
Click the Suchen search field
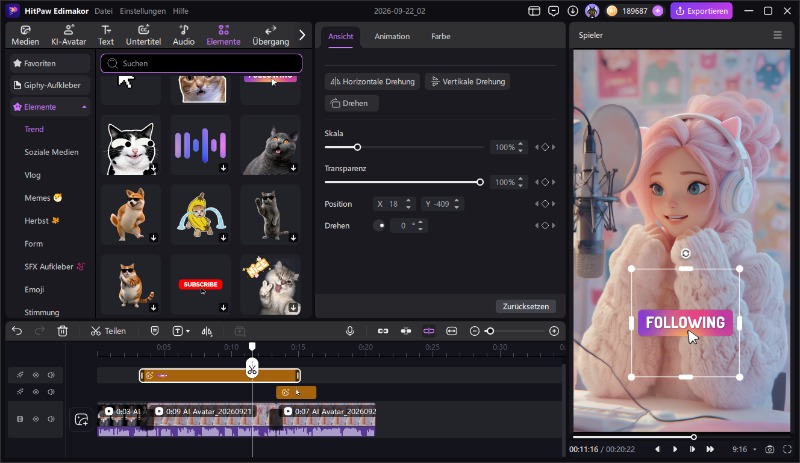pyautogui.click(x=202, y=63)
